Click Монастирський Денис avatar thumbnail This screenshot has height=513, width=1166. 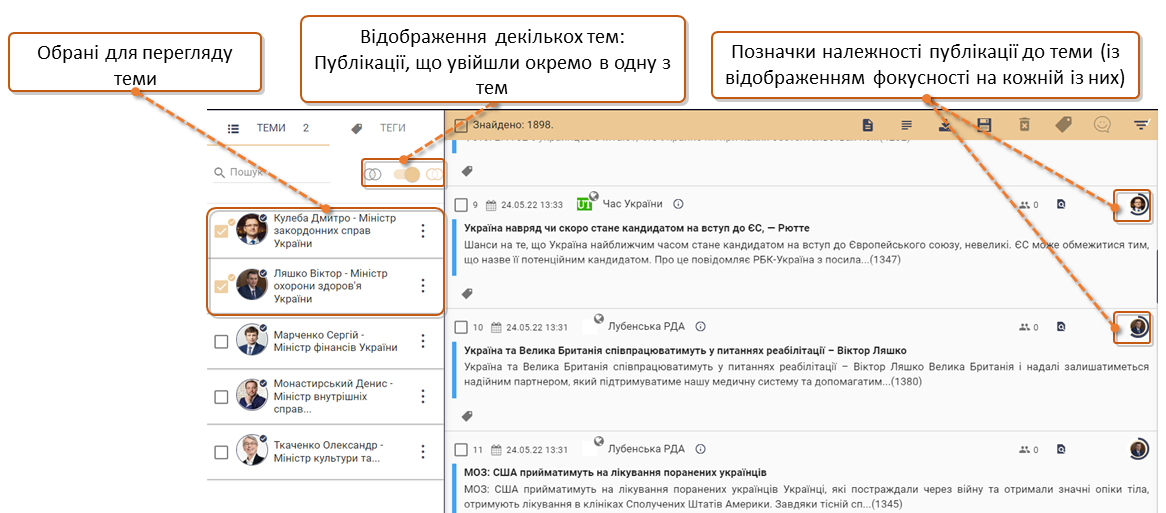251,396
